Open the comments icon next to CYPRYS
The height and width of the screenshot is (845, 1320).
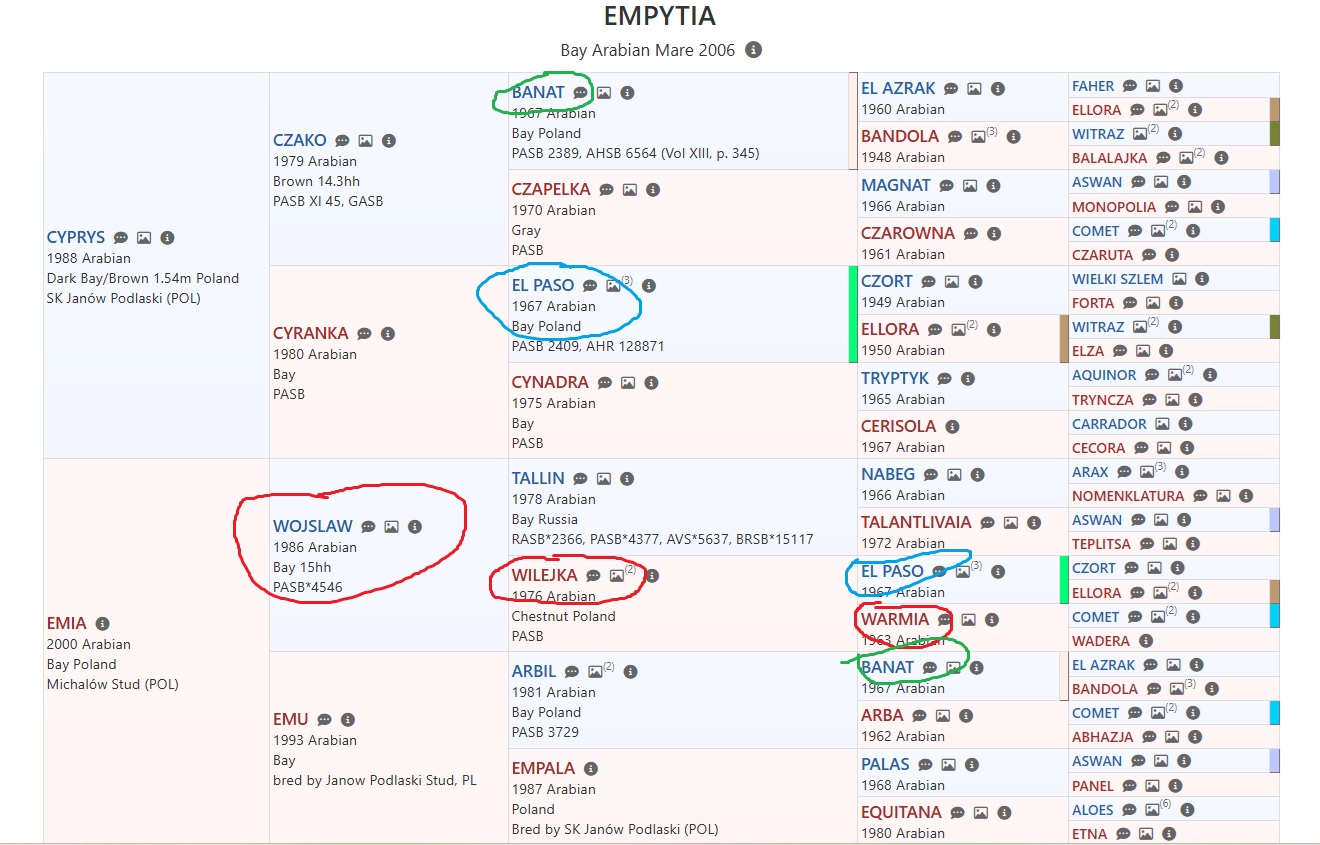click(120, 238)
